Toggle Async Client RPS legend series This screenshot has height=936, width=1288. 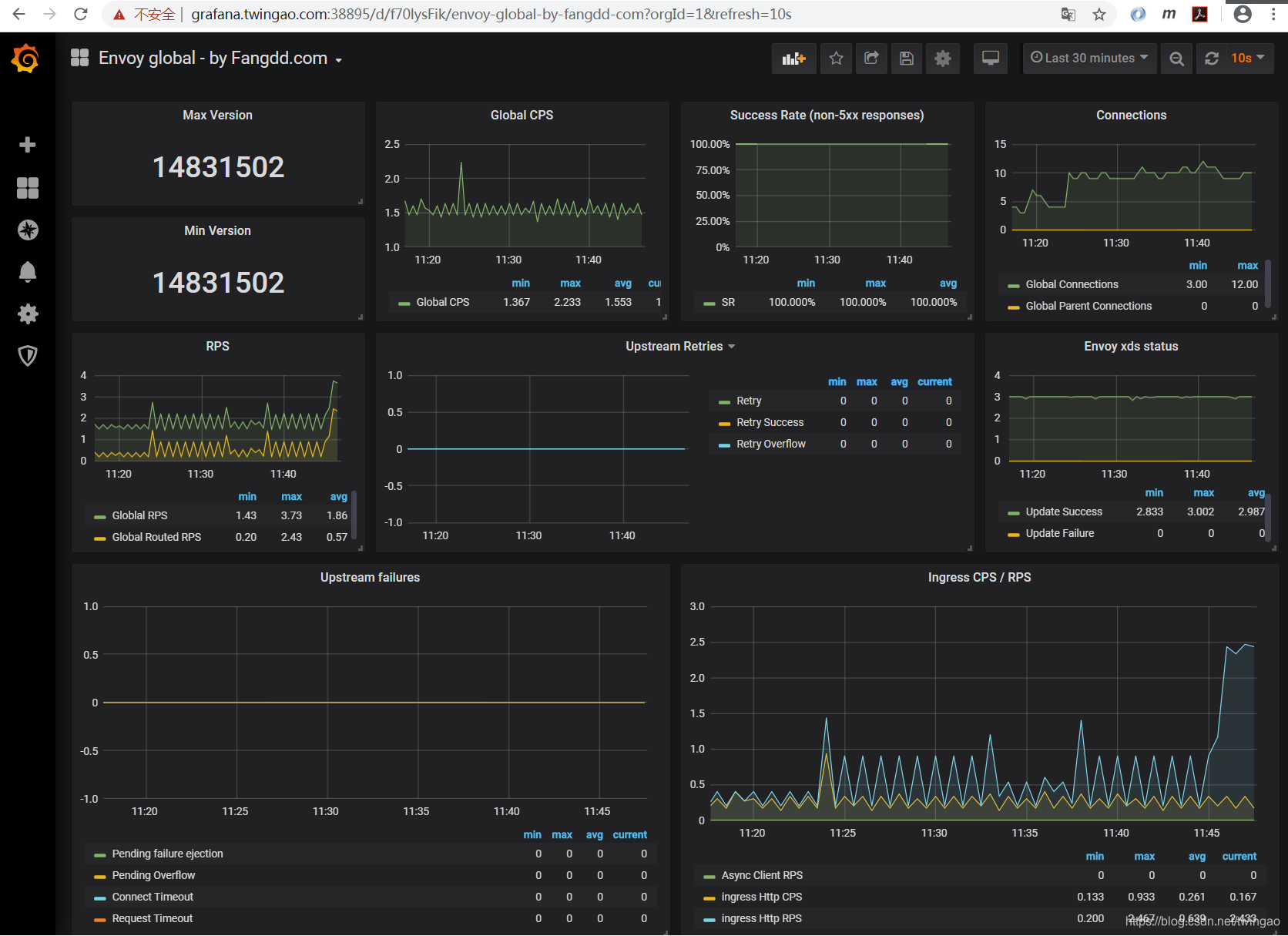pos(761,875)
